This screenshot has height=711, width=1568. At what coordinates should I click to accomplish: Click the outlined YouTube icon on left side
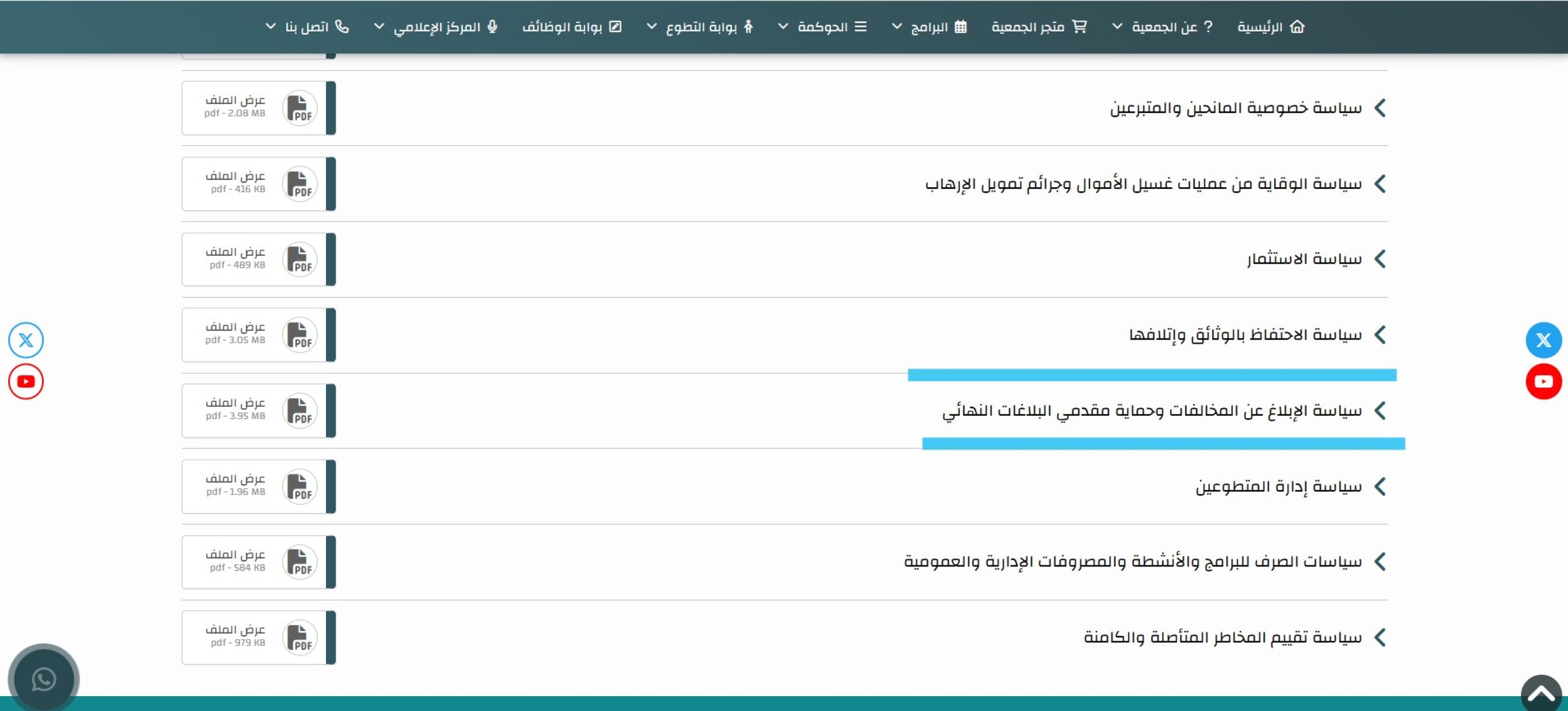coord(25,382)
